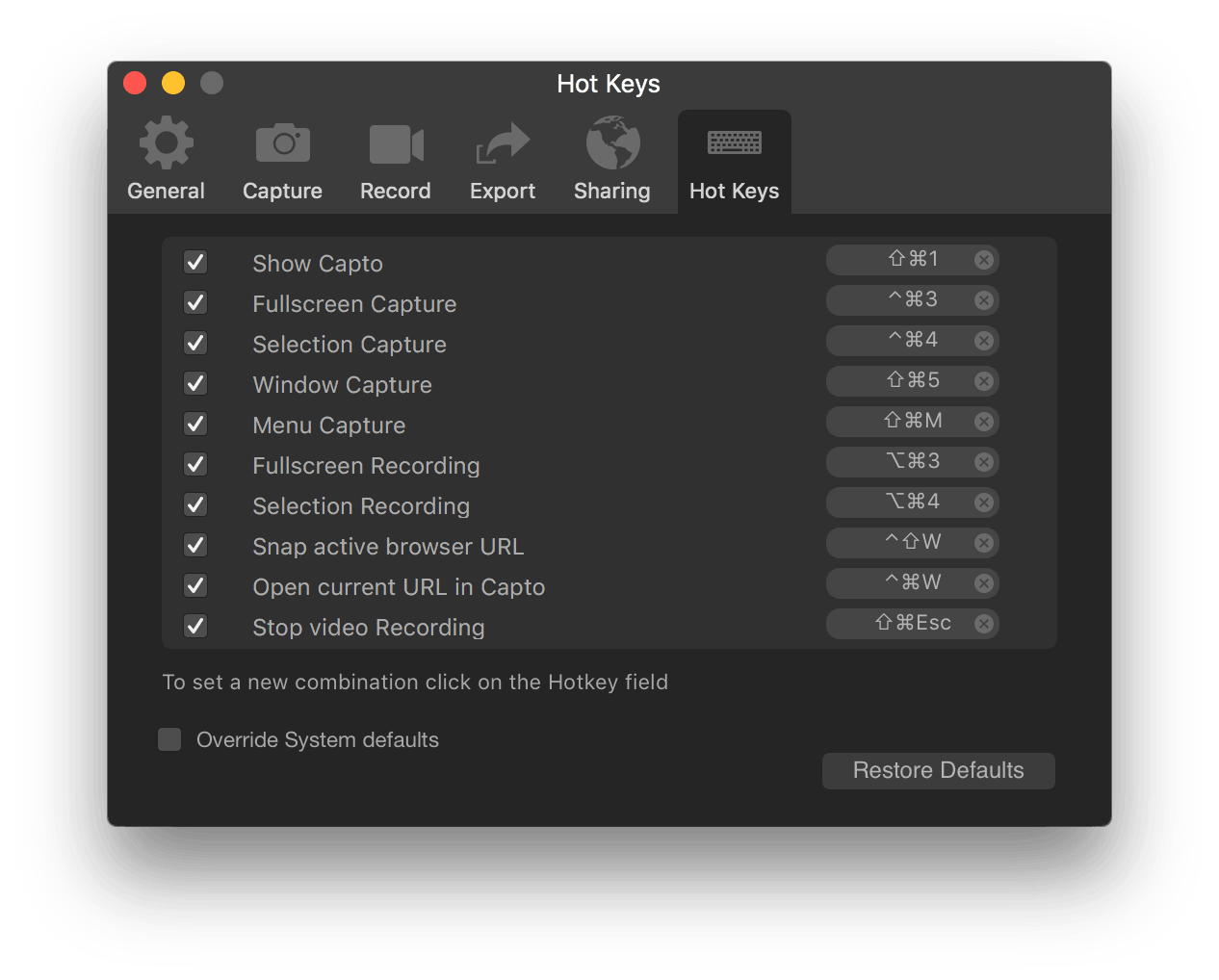Viewport: 1219px width, 980px height.
Task: Uncheck the Show Capto checkbox
Action: [195, 262]
